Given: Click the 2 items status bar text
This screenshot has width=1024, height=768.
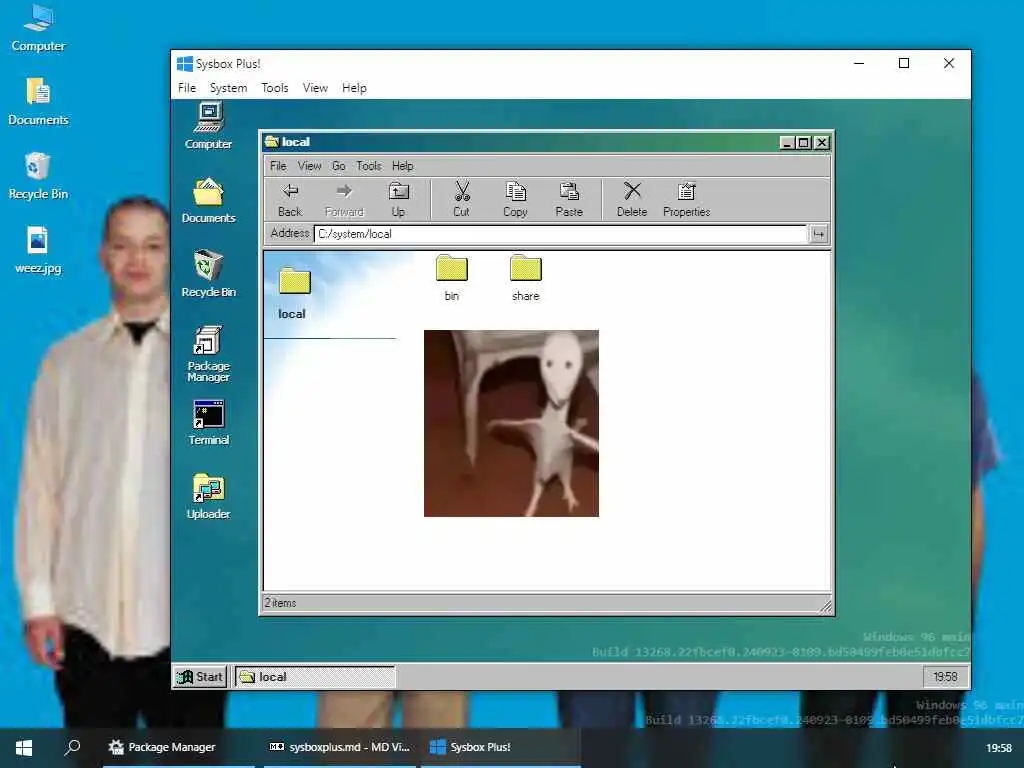Looking at the screenshot, I should click(x=280, y=603).
